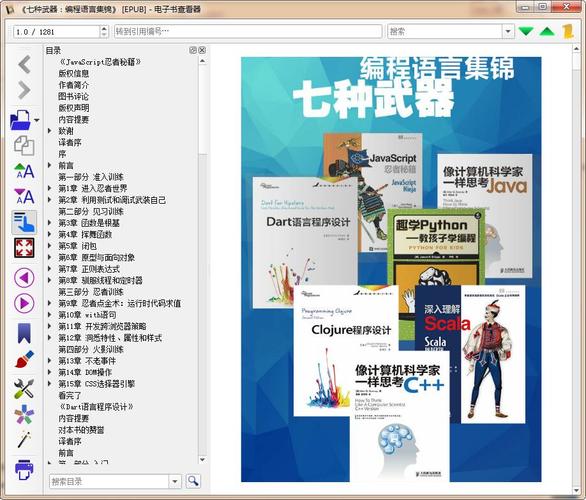This screenshot has height=500, width=586.
Task: Click the page position field showing 1.0 / 1281
Action: click(57, 32)
